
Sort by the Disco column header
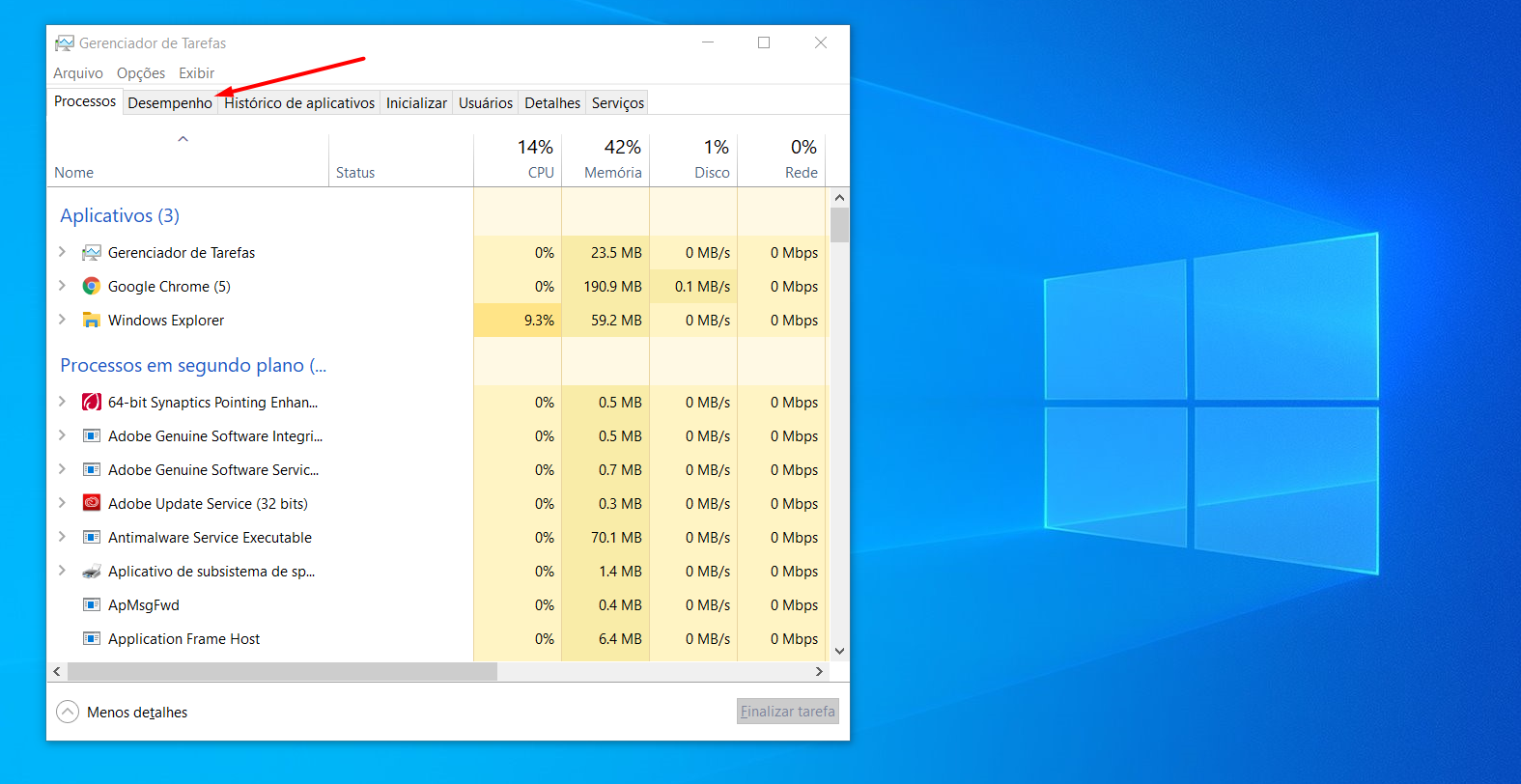(x=693, y=160)
